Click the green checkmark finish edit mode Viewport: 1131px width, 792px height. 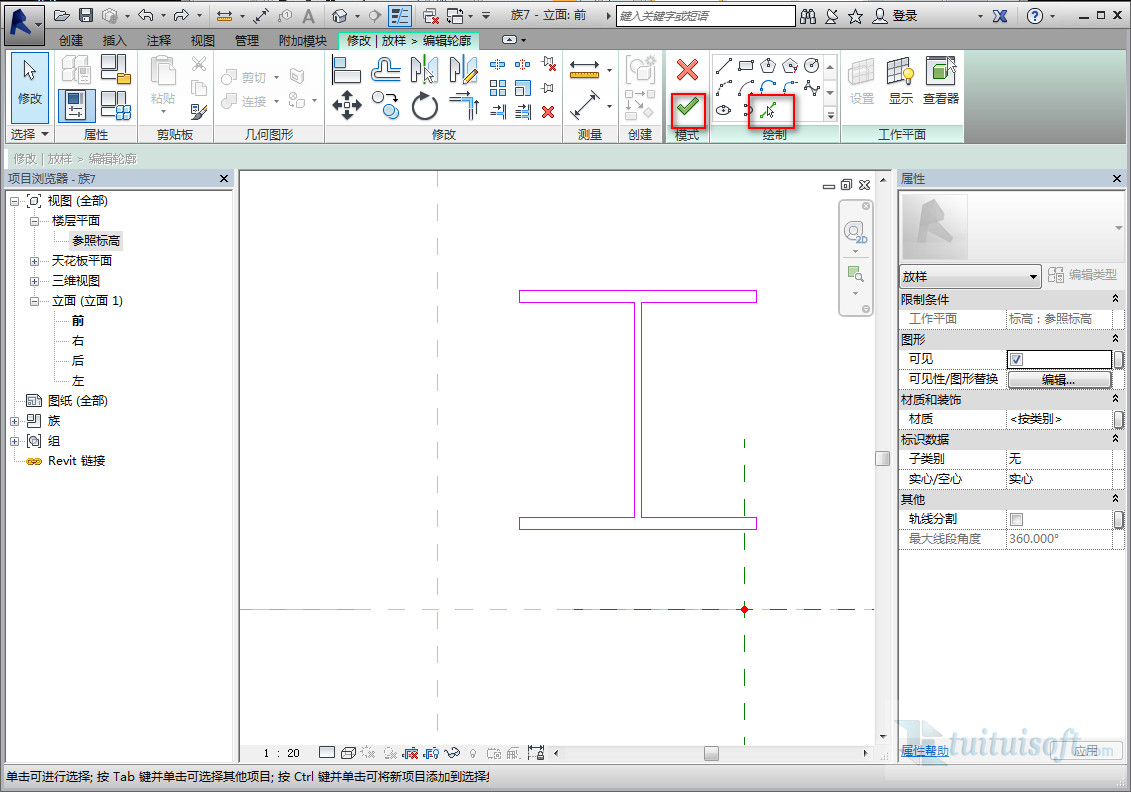pyautogui.click(x=687, y=108)
